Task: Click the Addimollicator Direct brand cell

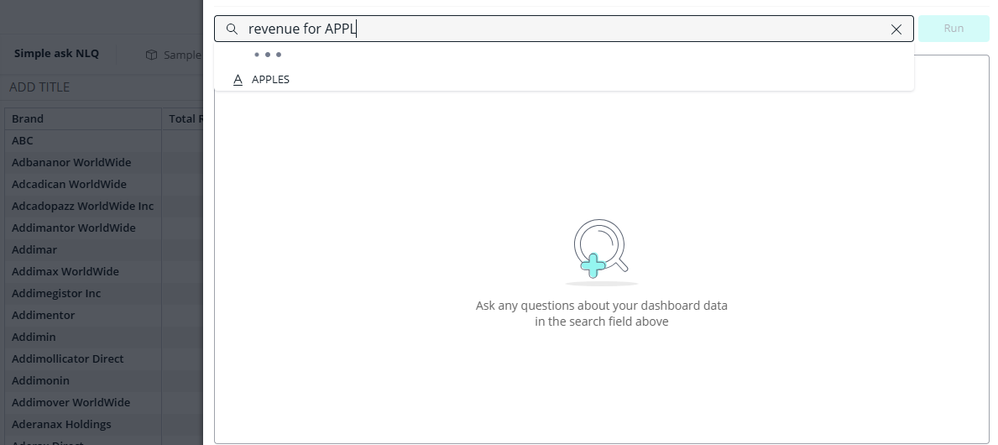Action: tap(67, 358)
